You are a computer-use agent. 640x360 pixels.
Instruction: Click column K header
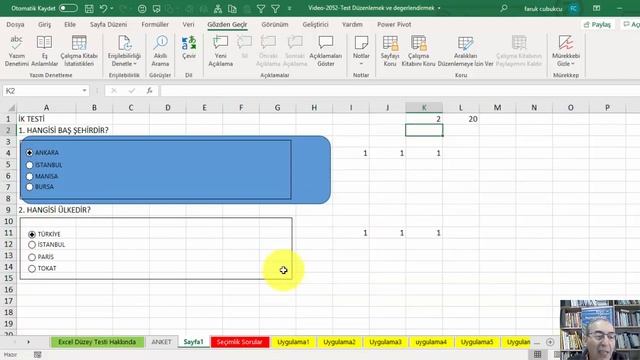(424, 108)
